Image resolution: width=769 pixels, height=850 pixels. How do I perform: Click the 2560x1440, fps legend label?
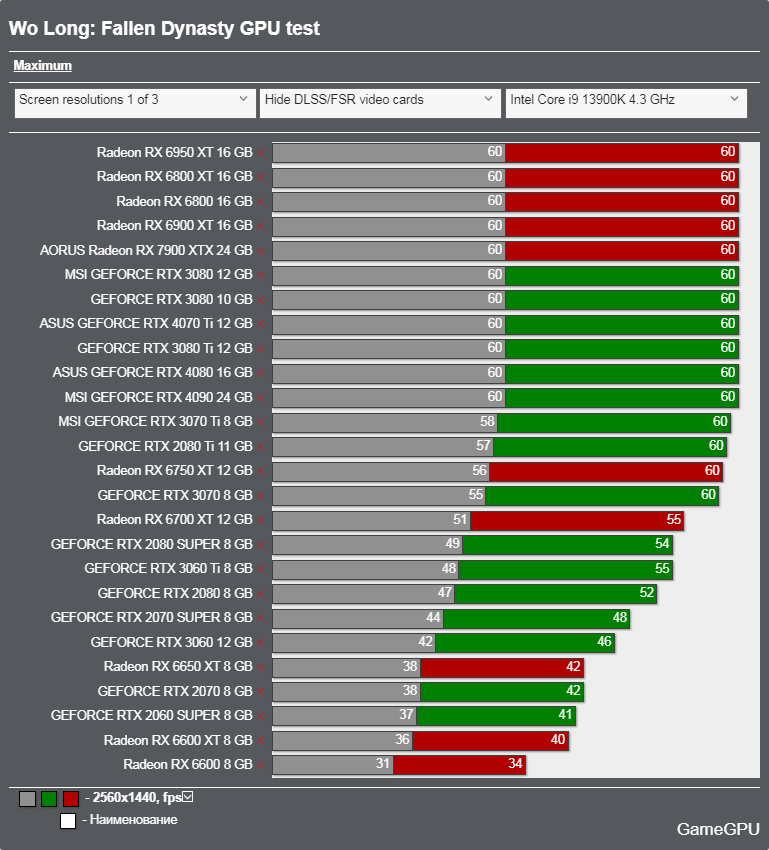coord(137,797)
